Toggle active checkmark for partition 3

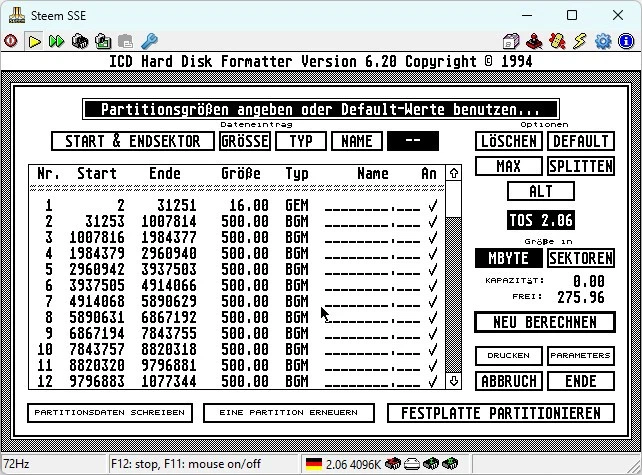coord(432,237)
